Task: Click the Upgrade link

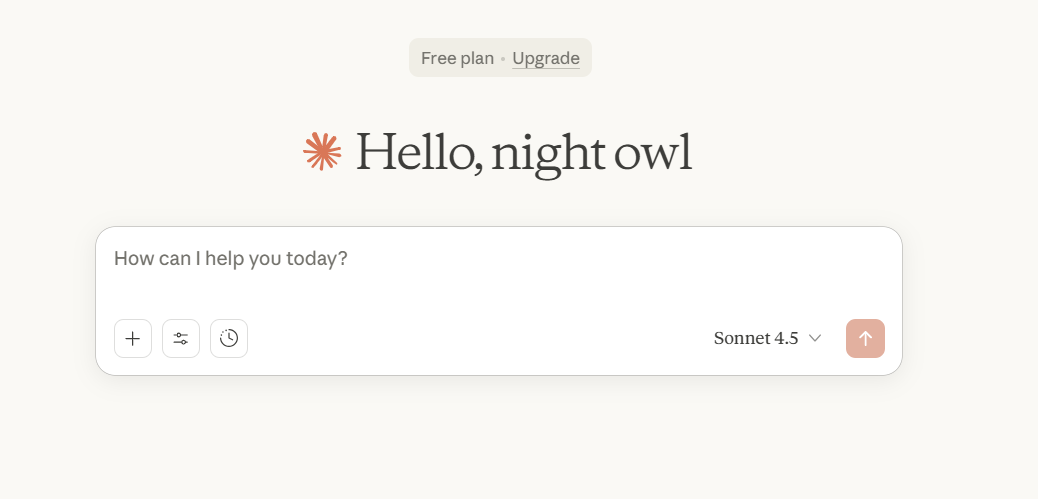Action: (546, 58)
